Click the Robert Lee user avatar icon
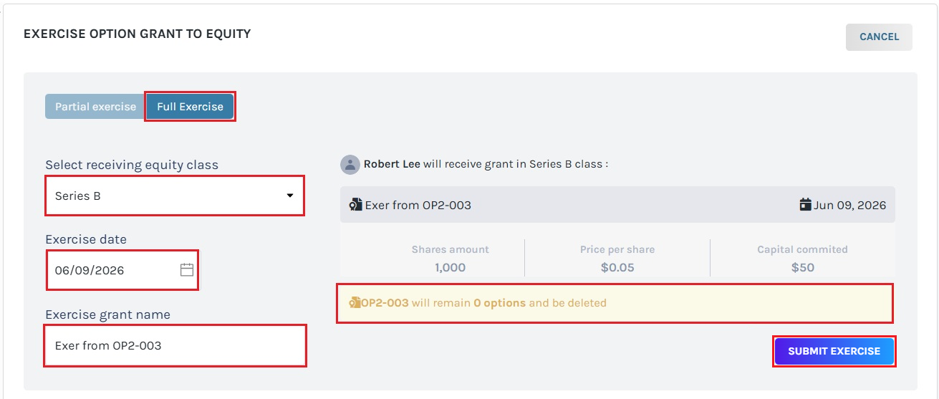Screen dimensions: 939x399 point(350,165)
